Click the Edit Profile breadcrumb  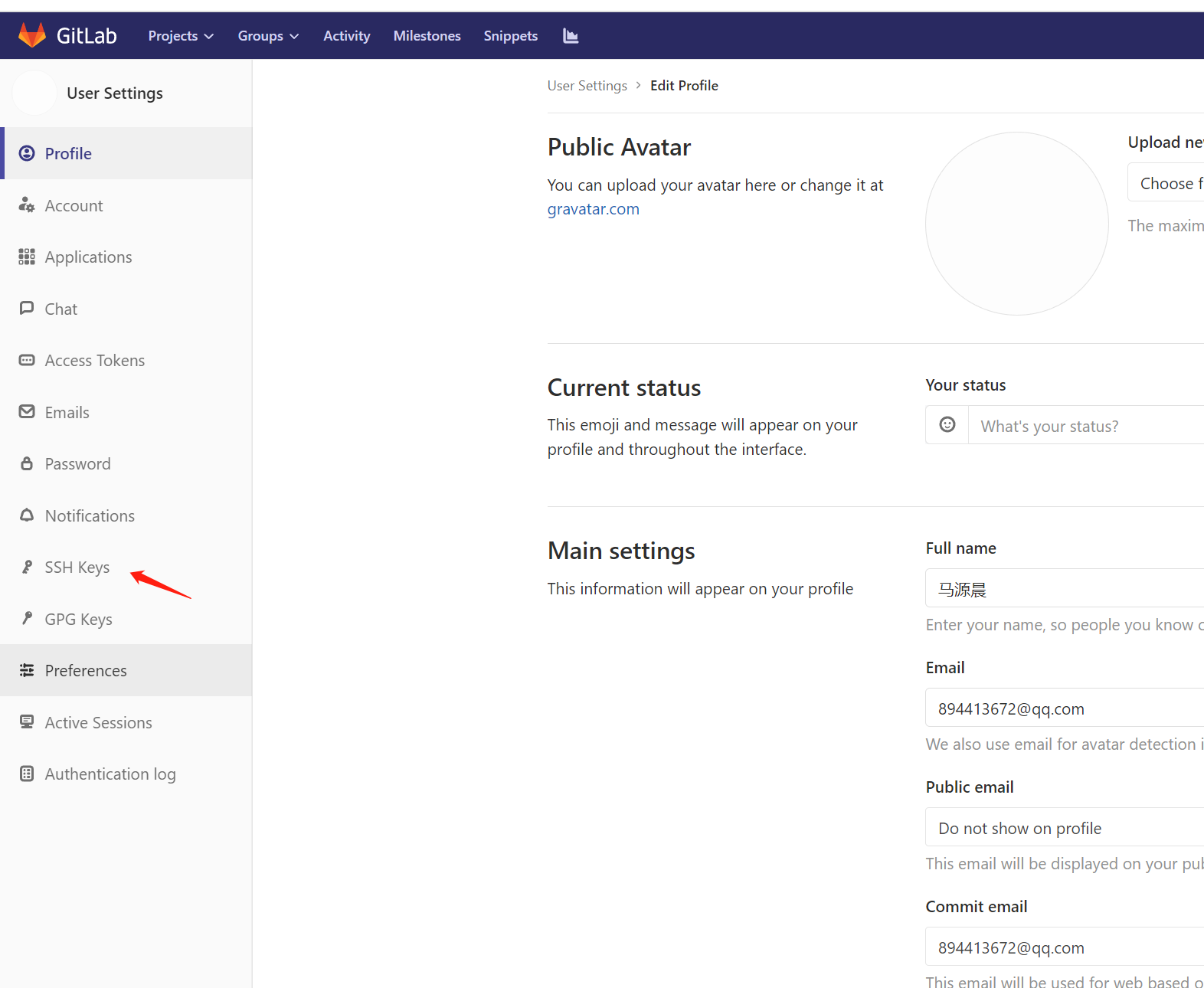[684, 86]
